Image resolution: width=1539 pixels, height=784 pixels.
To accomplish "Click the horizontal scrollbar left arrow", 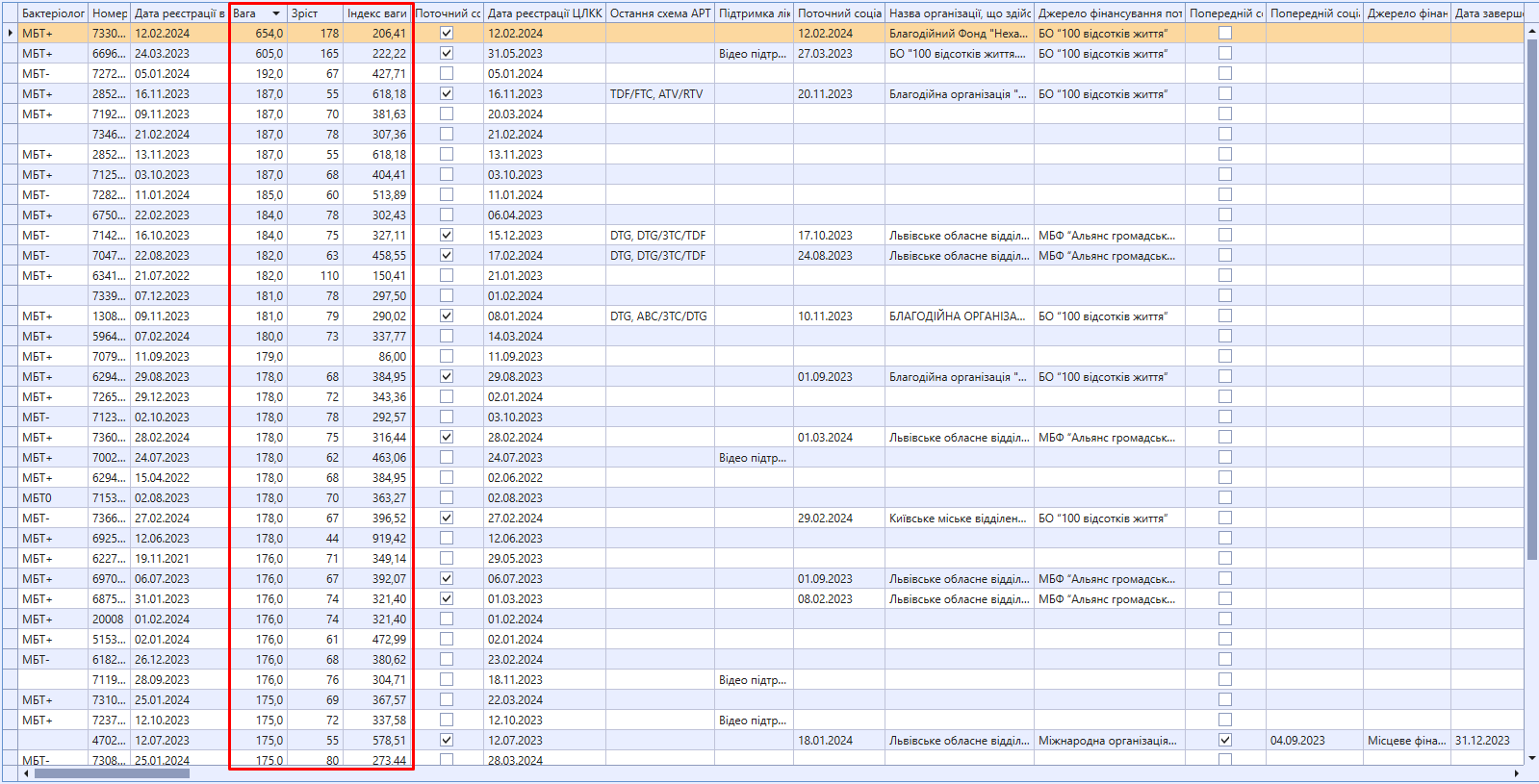I will 26,773.
